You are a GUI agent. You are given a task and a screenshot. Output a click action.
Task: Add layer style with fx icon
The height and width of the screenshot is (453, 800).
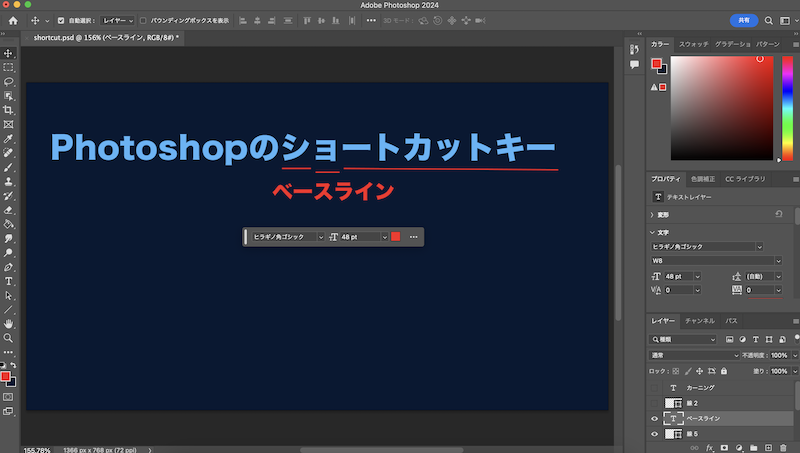(x=710, y=448)
